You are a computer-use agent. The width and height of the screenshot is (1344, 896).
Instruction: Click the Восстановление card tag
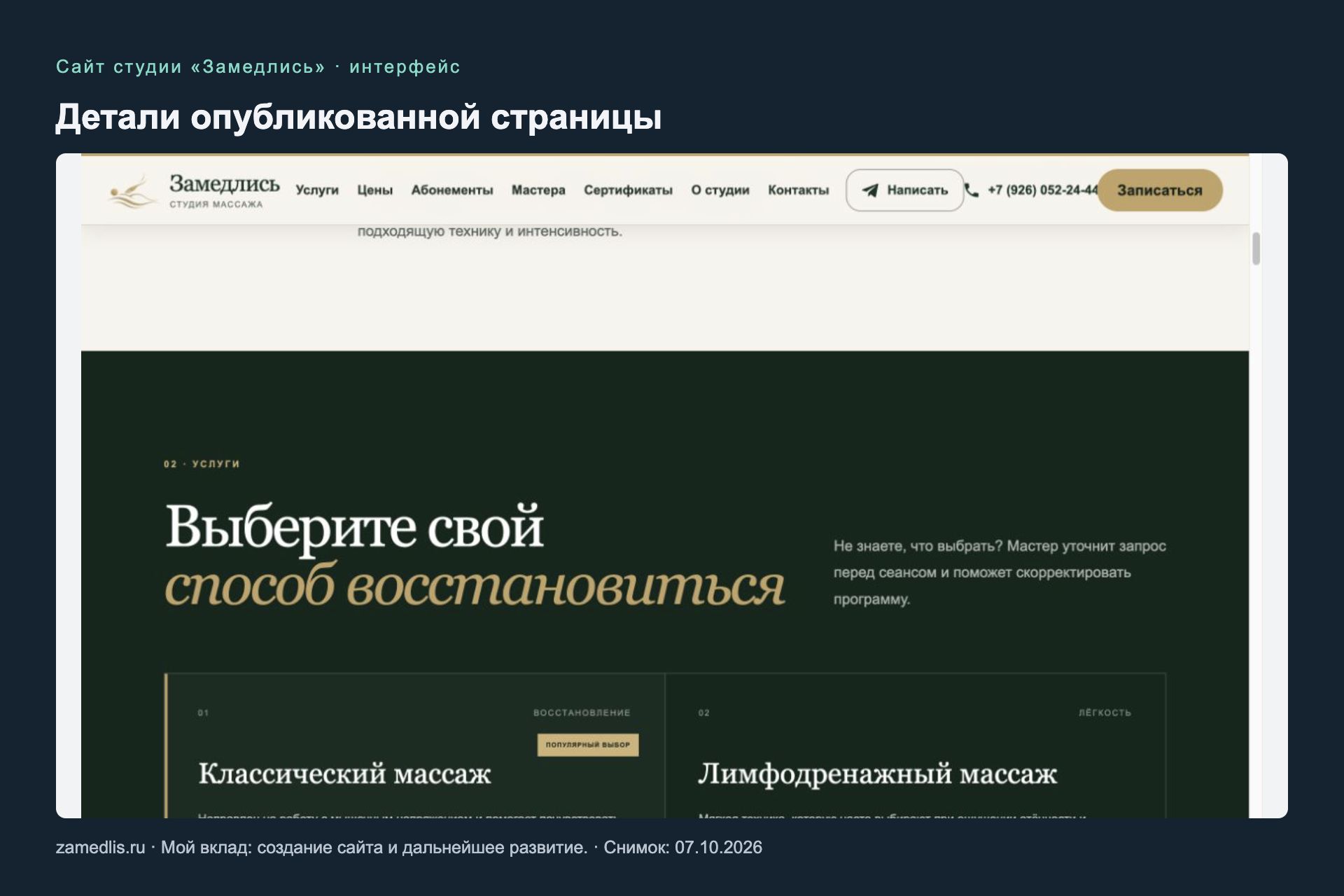(582, 713)
